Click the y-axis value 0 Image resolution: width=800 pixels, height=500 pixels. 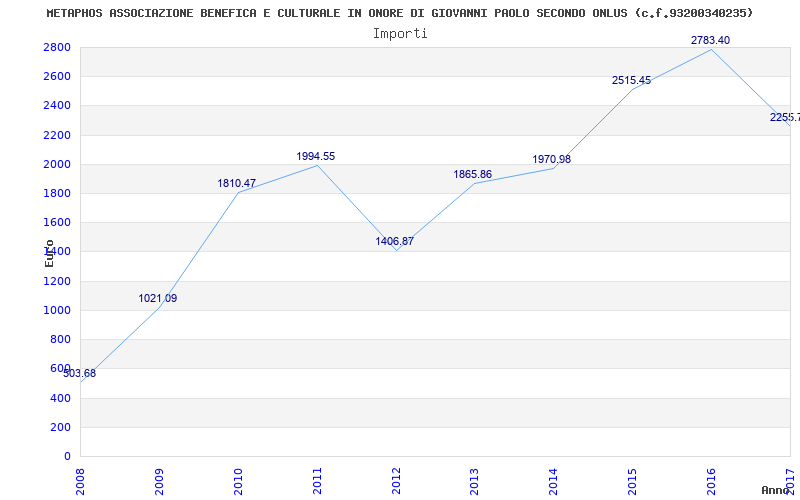coord(67,456)
